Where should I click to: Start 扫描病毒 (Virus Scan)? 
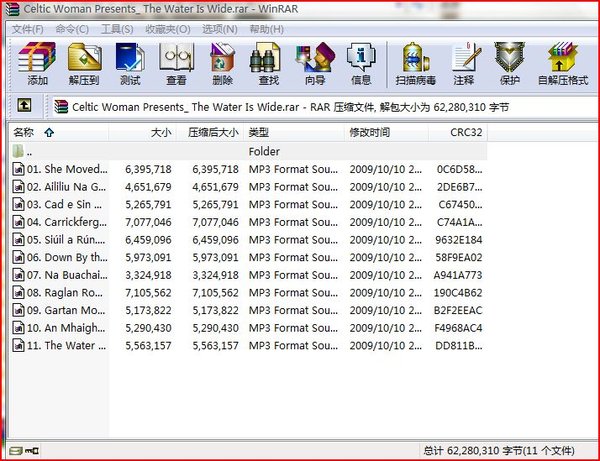416,64
